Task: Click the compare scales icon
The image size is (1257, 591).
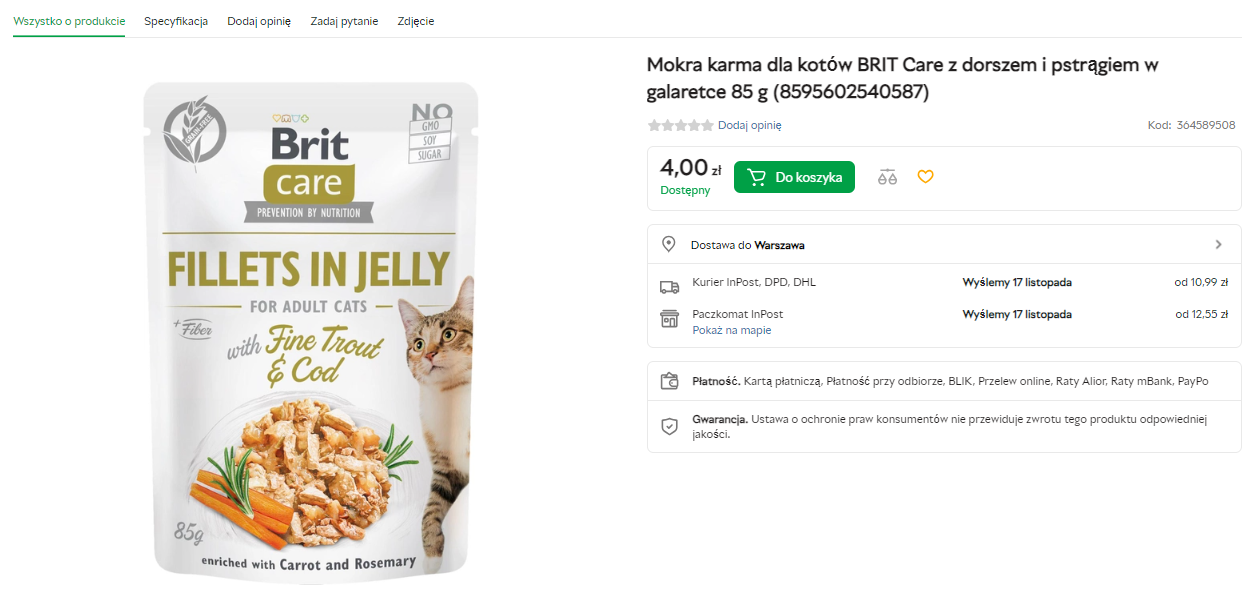Action: point(887,177)
